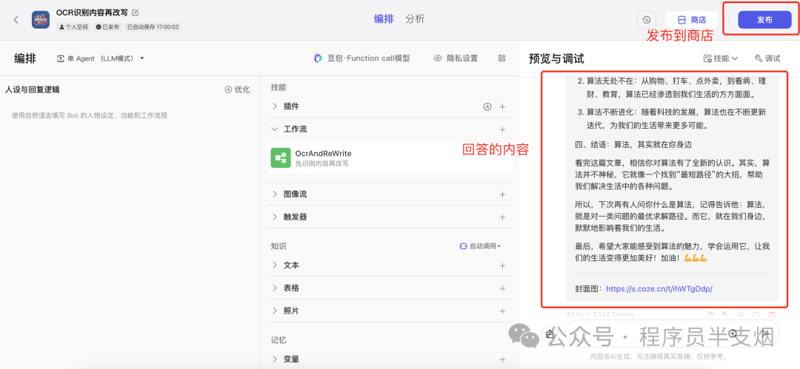The height and width of the screenshot is (369, 800).
Task: Open the 技能 dropdown in the preview panel
Action: click(720, 59)
